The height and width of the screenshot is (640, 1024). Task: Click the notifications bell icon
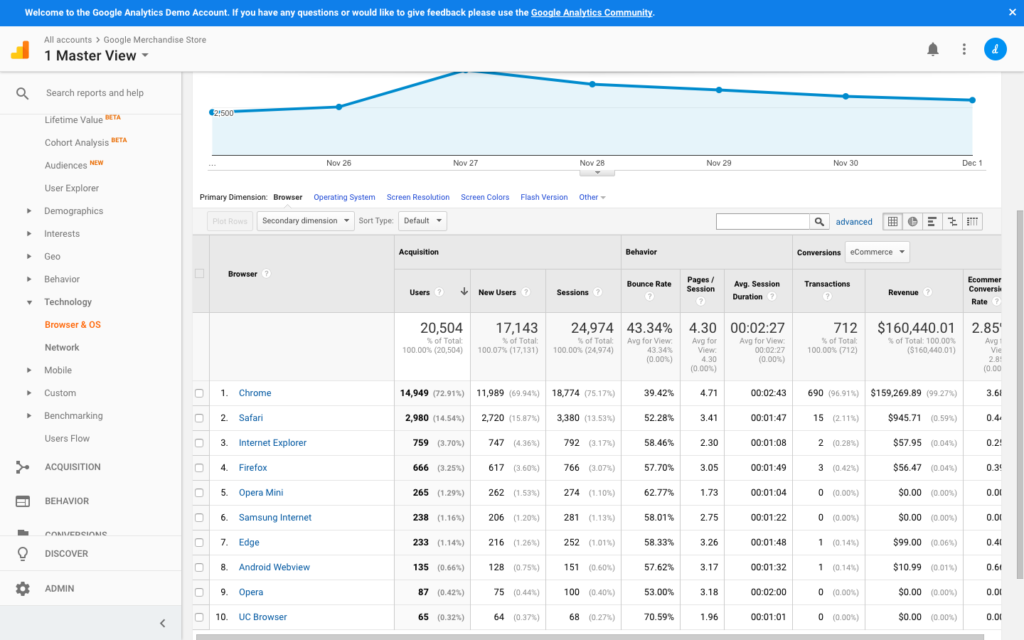pos(933,50)
